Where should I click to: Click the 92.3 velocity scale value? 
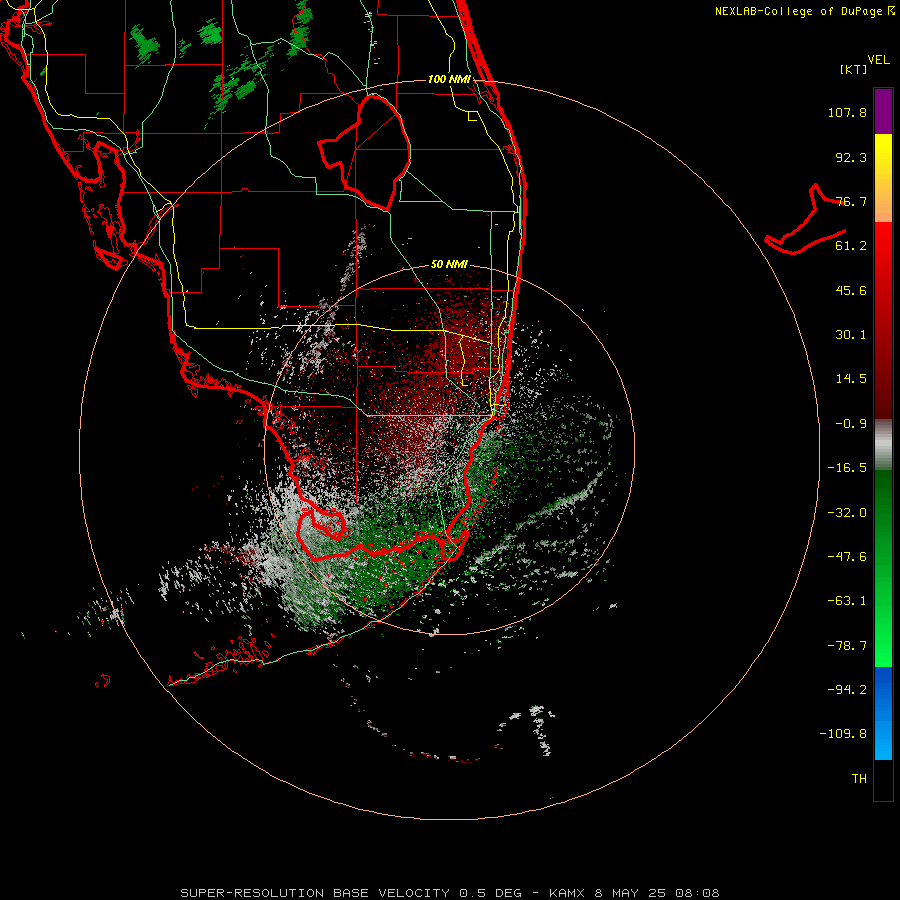pyautogui.click(x=851, y=157)
